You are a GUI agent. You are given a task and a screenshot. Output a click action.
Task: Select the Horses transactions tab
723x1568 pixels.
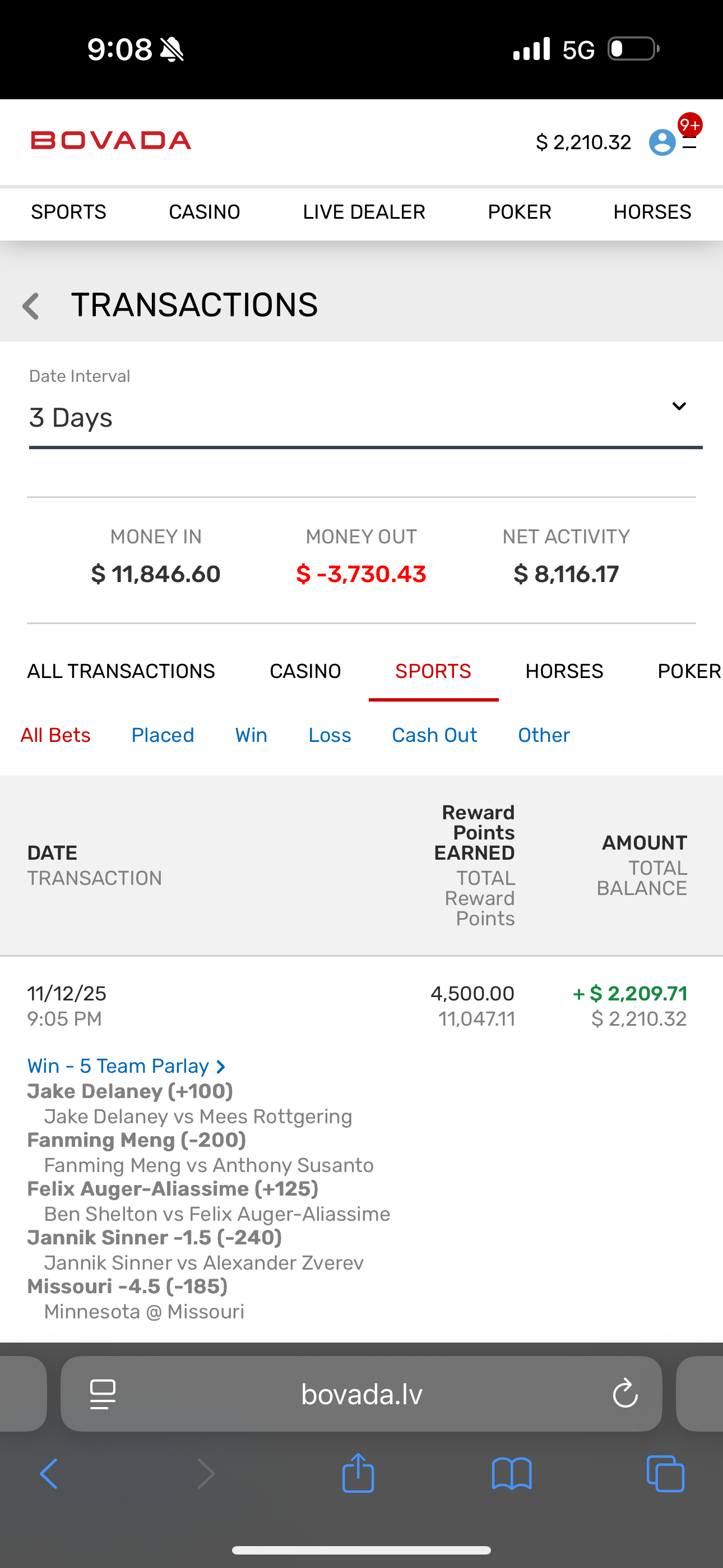564,671
